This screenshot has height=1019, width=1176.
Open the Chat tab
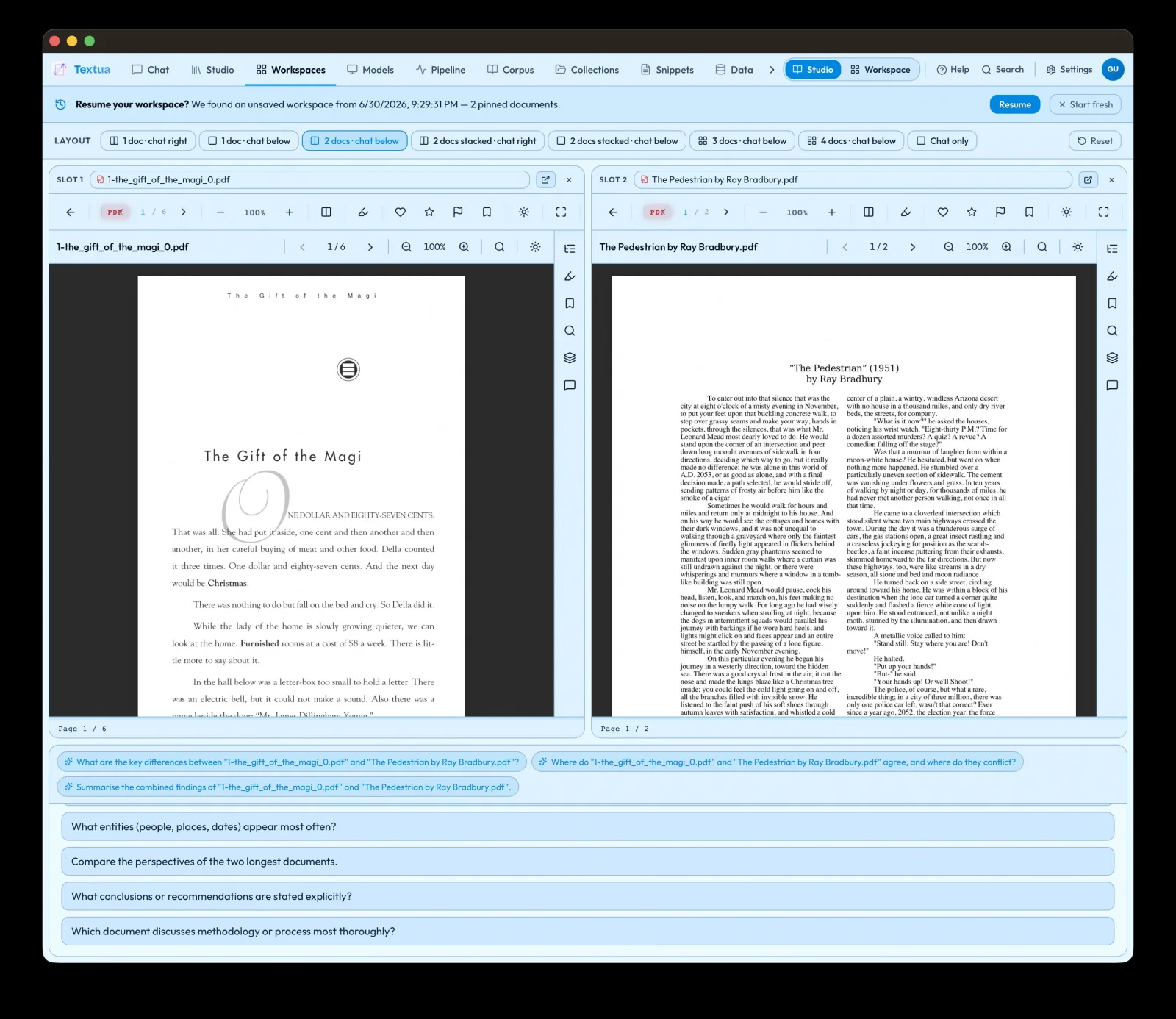[x=150, y=70]
